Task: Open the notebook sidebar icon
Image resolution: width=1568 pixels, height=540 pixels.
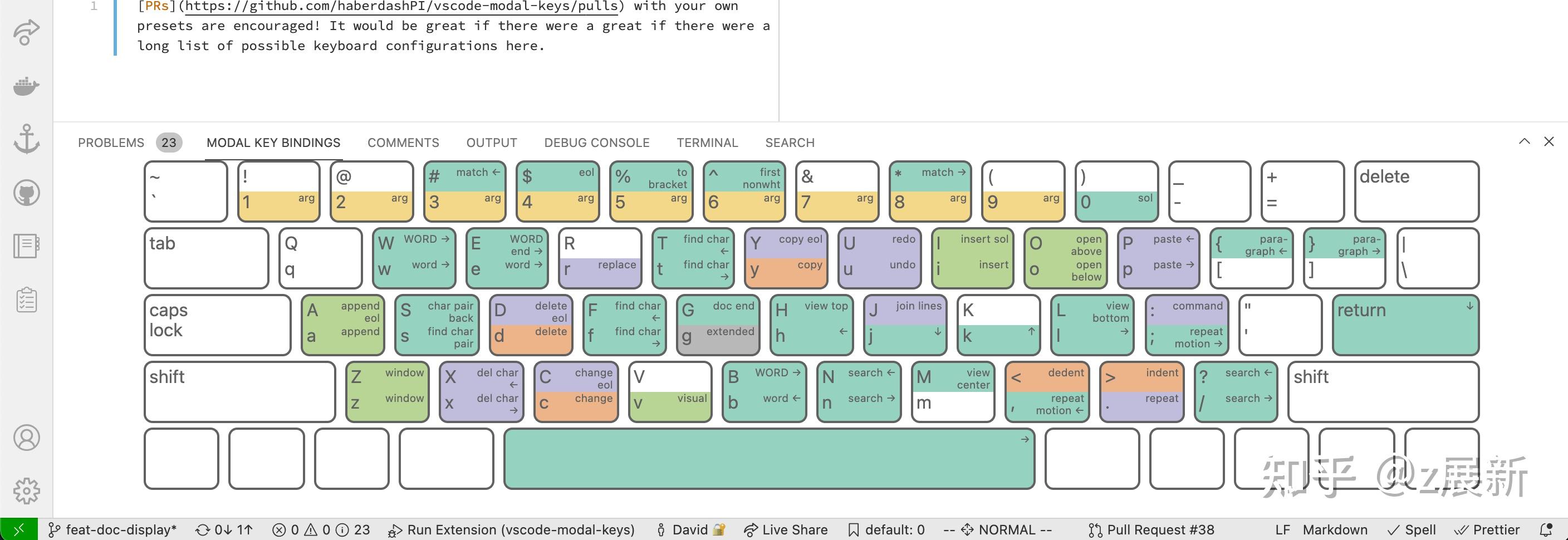Action: click(26, 246)
